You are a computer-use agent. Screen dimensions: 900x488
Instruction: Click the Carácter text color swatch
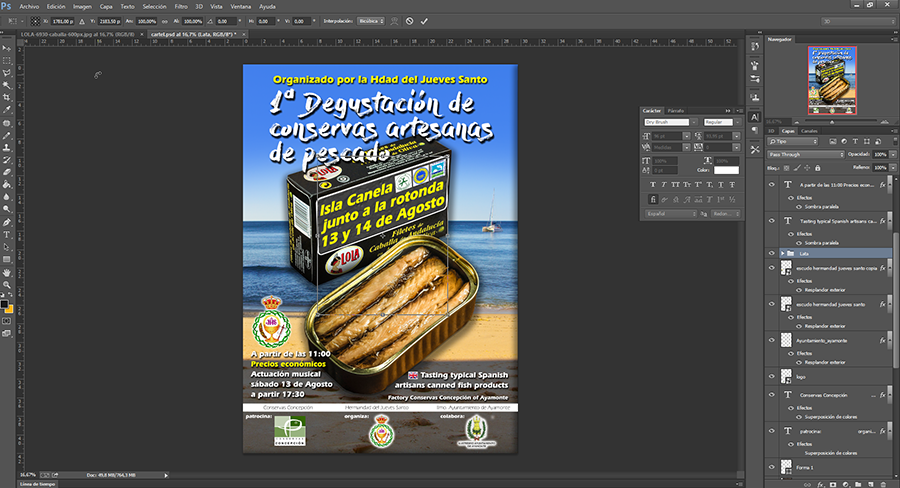tap(726, 171)
